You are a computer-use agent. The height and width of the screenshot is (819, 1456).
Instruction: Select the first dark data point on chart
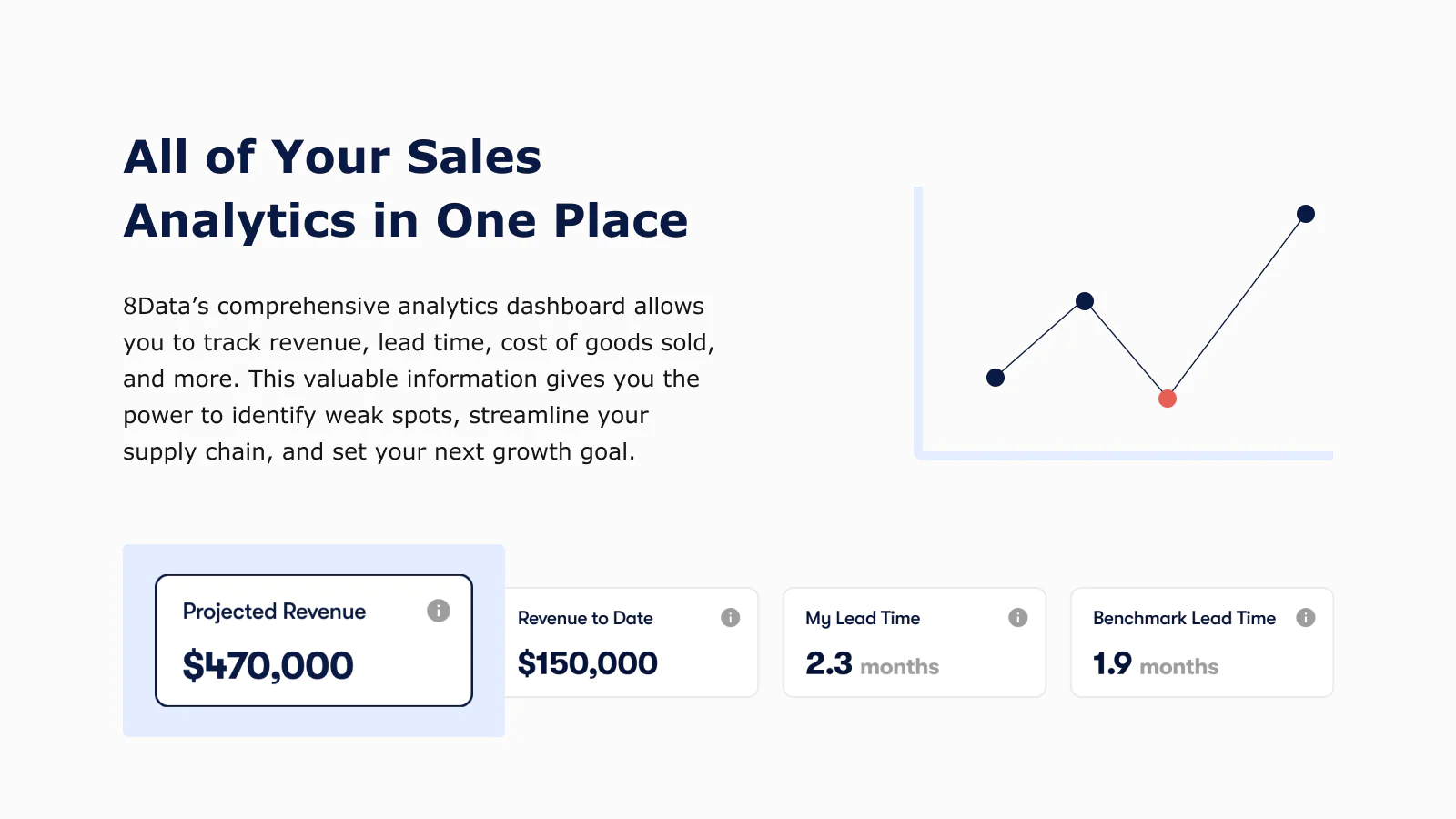tap(996, 378)
